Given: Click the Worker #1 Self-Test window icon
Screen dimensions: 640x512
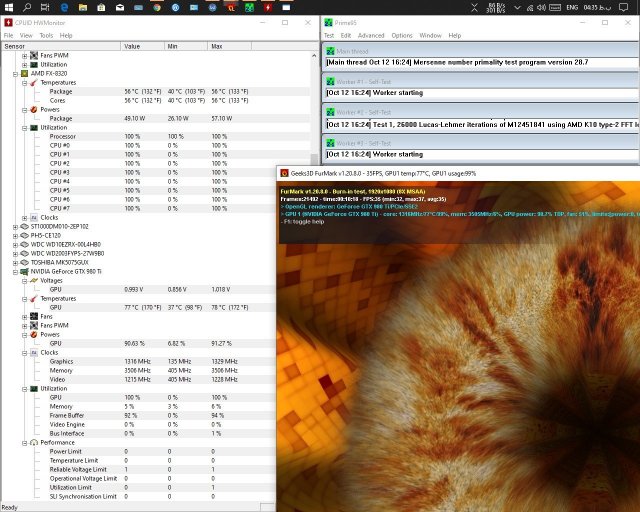Looking at the screenshot, I should [330, 80].
